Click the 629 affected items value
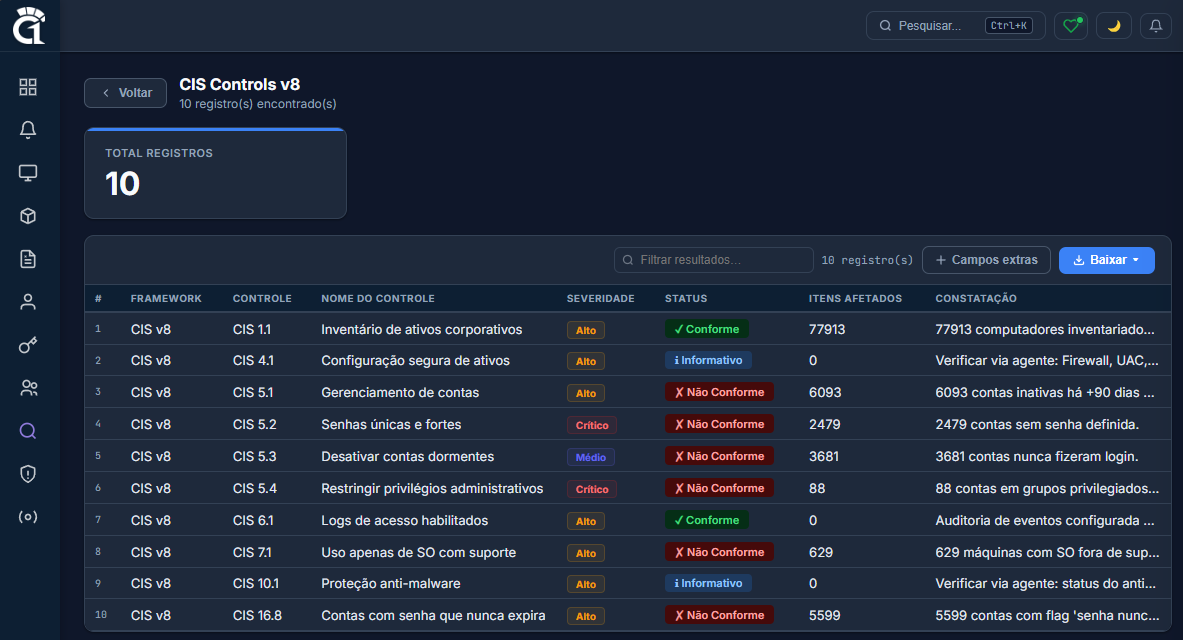 click(821, 552)
